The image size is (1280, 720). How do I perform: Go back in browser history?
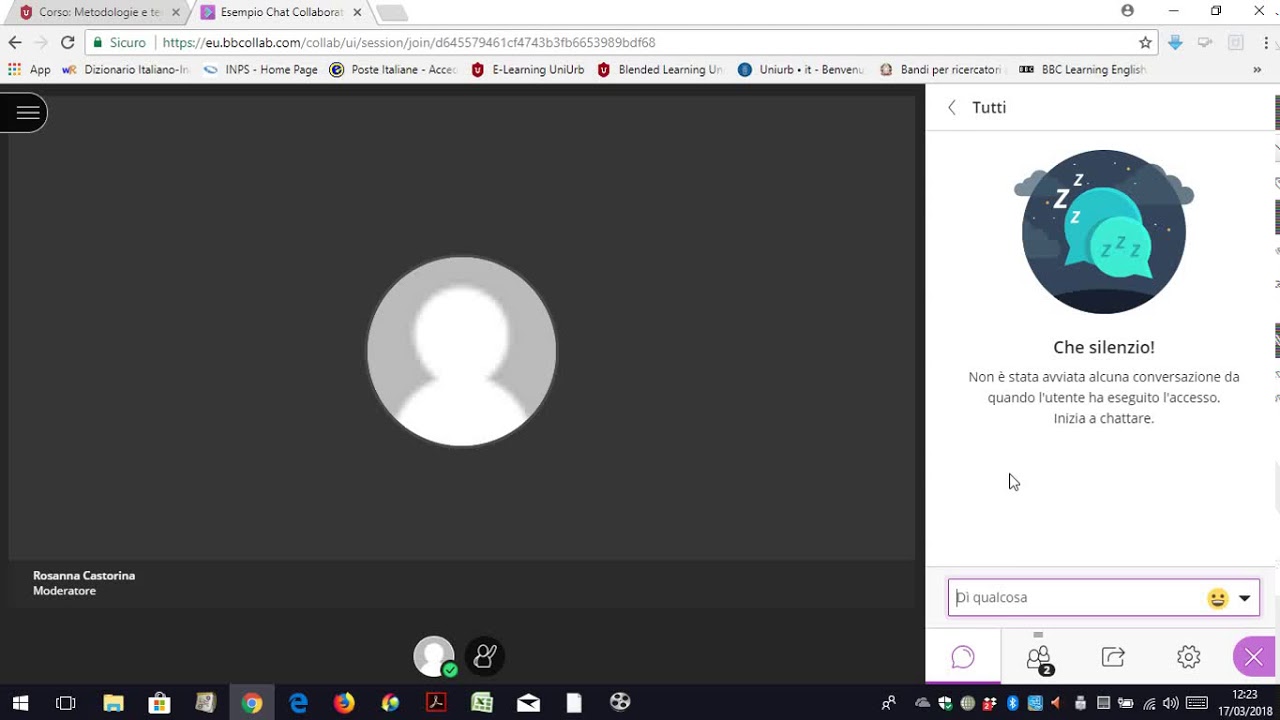pos(14,42)
